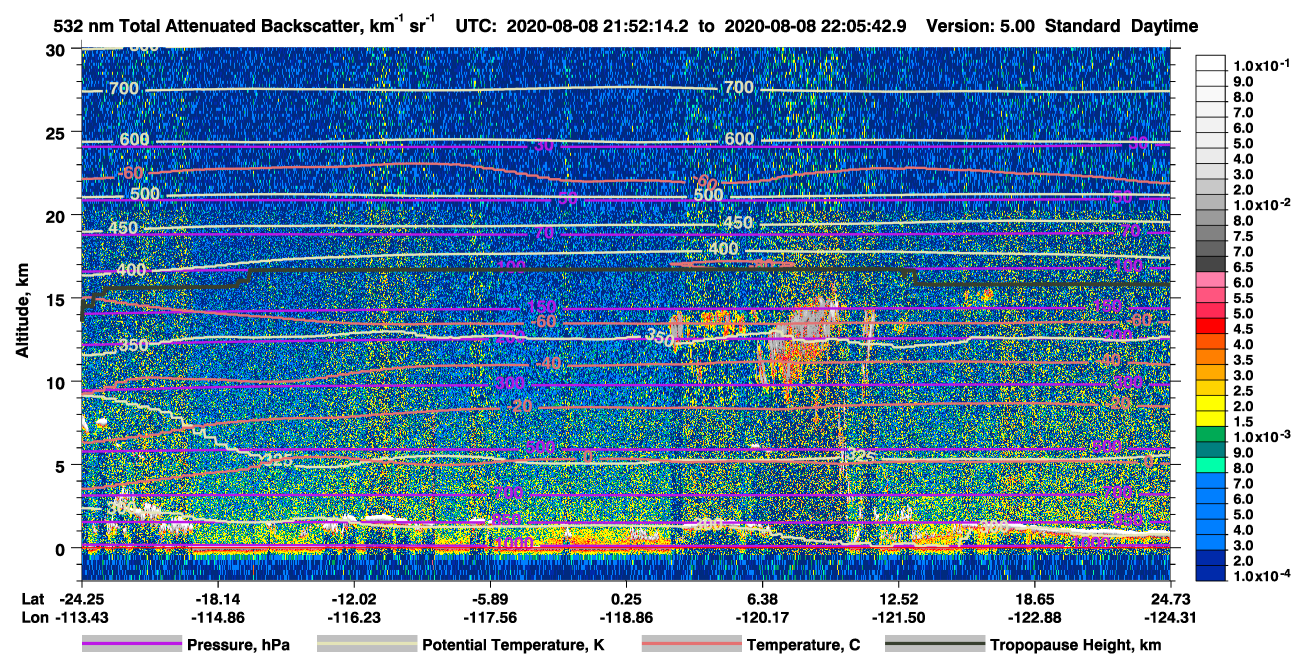Click the 'Version: 5.00' text
This screenshot has width=1300, height=667.
pos(983,27)
